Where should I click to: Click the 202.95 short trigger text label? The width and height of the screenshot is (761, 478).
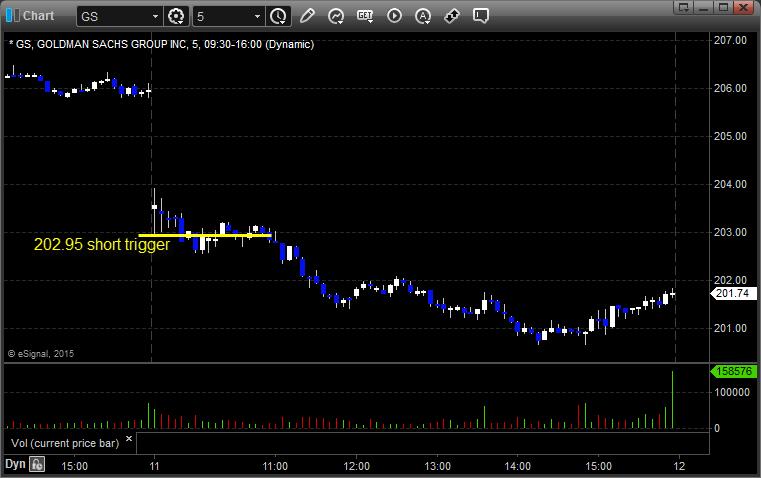tap(102, 244)
